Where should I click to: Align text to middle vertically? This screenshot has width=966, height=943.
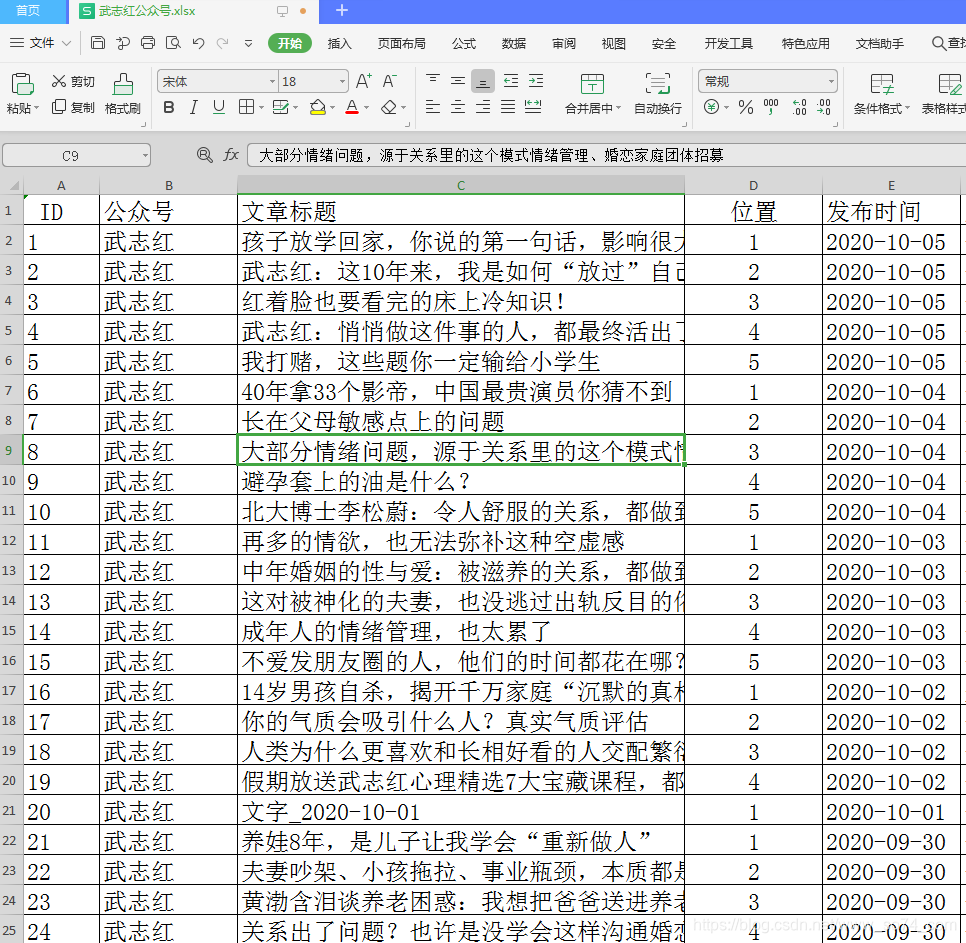pos(458,81)
